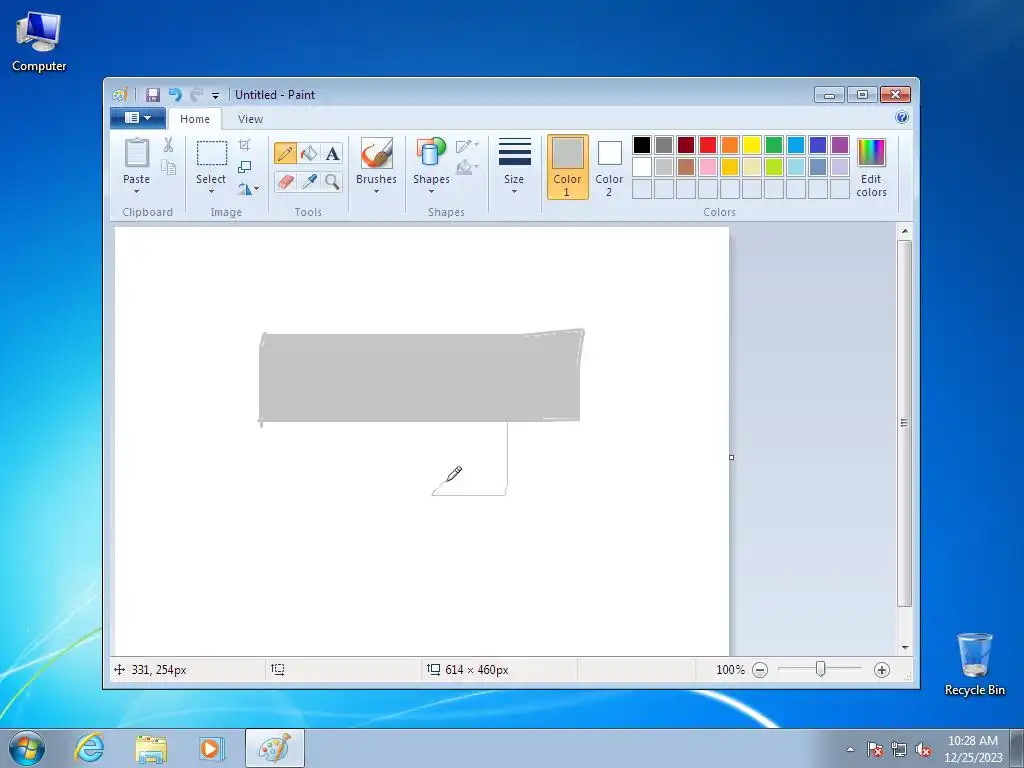Open Windows Media Player from the taskbar
This screenshot has height=768, width=1024.
coord(211,748)
